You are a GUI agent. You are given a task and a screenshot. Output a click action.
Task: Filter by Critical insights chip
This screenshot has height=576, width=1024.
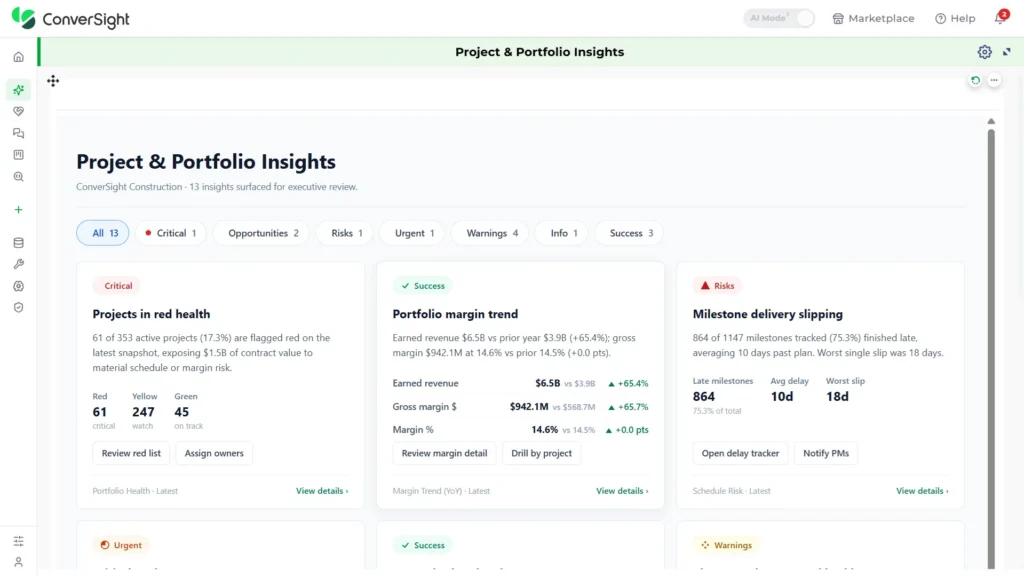point(170,233)
